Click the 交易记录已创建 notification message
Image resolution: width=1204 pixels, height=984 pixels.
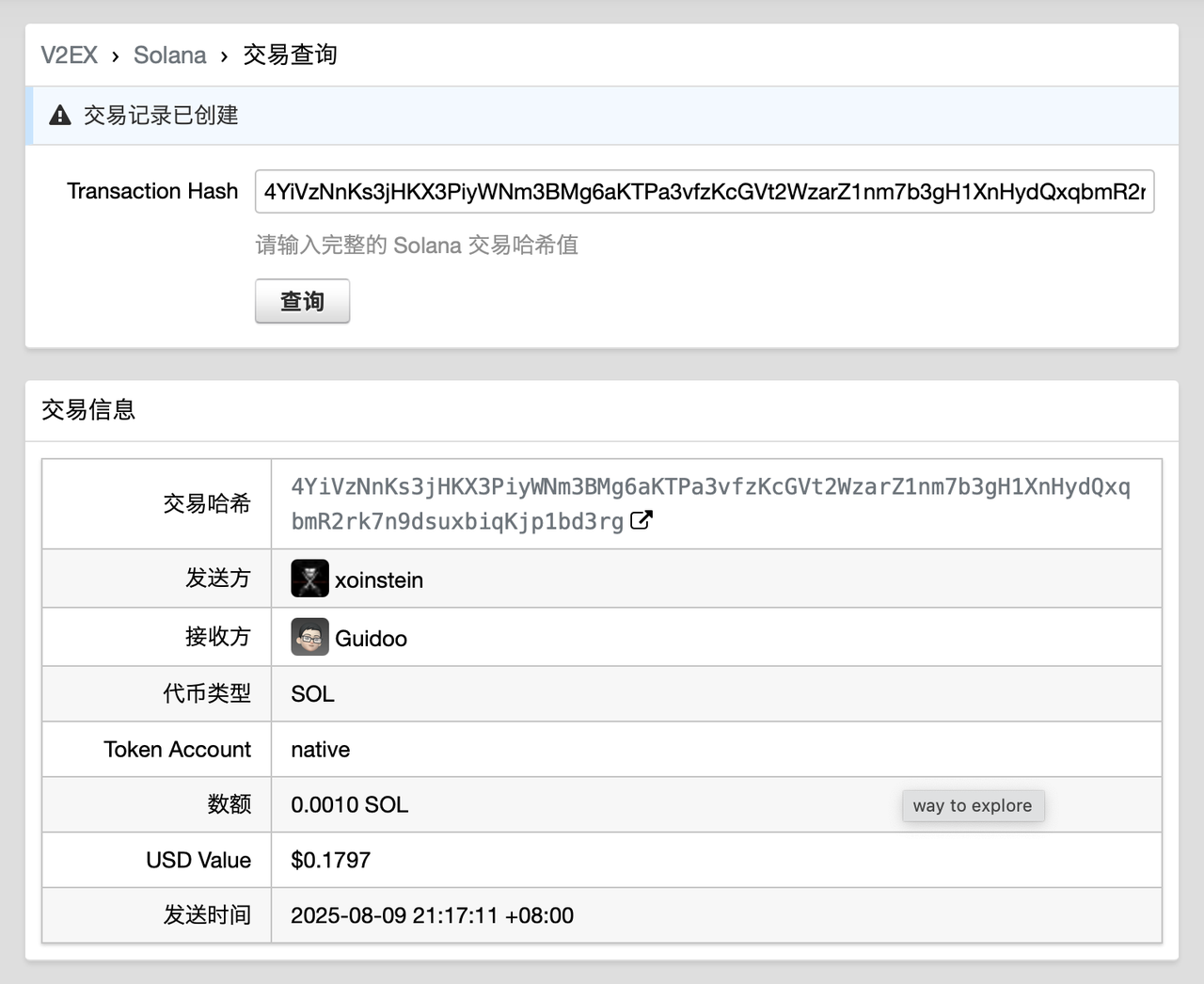coord(161,116)
